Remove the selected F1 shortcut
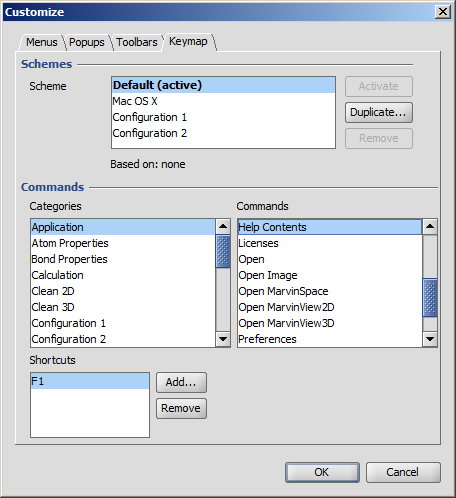 [x=181, y=408]
